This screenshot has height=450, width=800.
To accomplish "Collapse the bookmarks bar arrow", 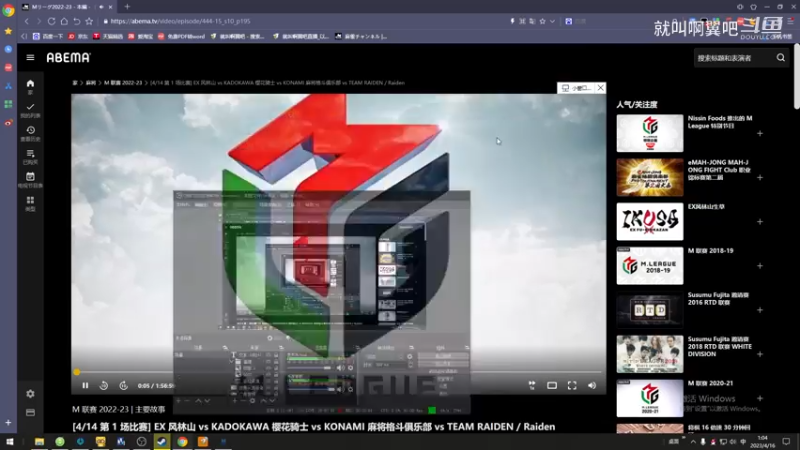I will coord(24,36).
